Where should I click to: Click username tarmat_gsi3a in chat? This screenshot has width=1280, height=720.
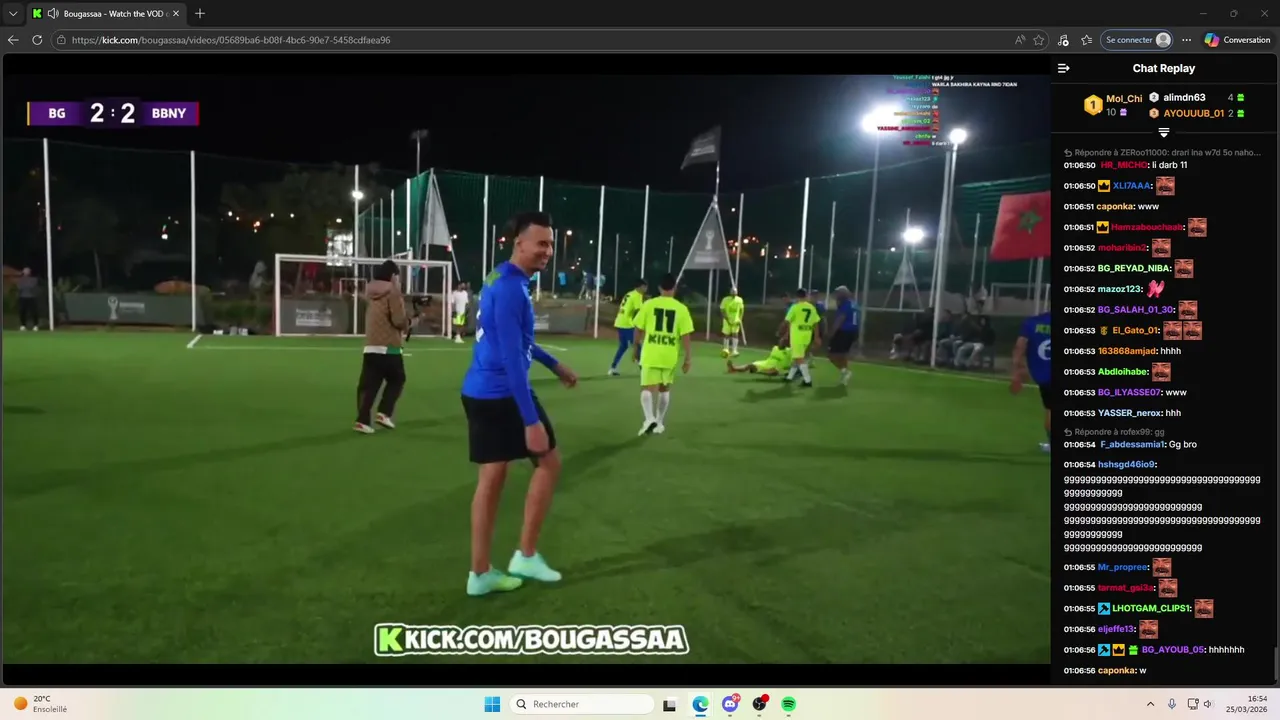[x=1125, y=588]
